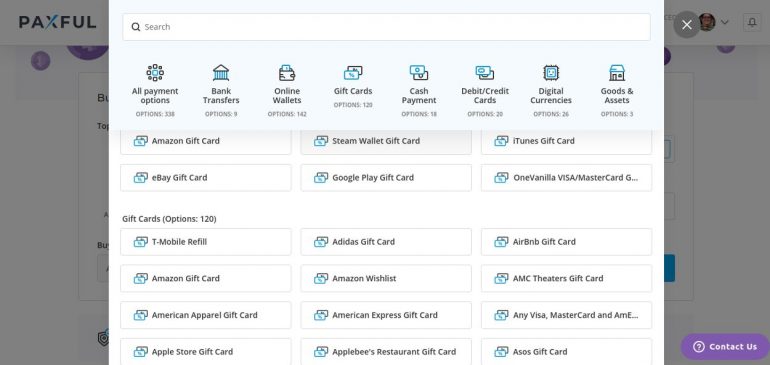Click card icon beside American Apparel Gift Card
This screenshot has height=365, width=770.
click(x=140, y=315)
